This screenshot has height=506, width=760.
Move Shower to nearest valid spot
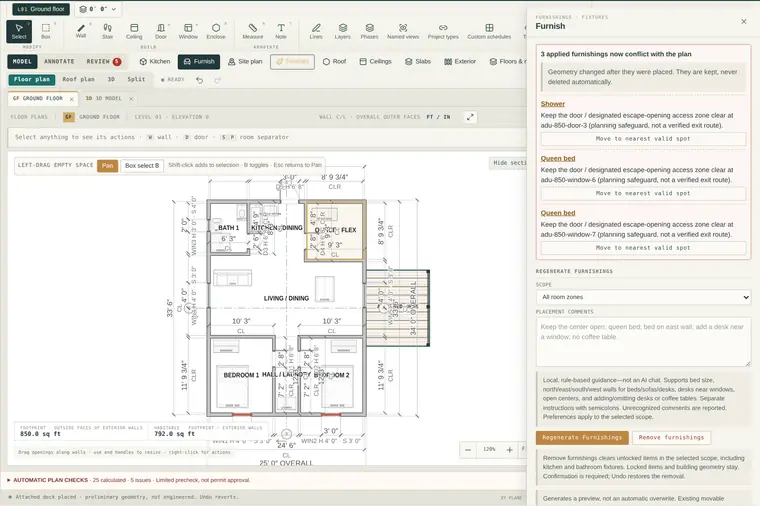pyautogui.click(x=643, y=139)
